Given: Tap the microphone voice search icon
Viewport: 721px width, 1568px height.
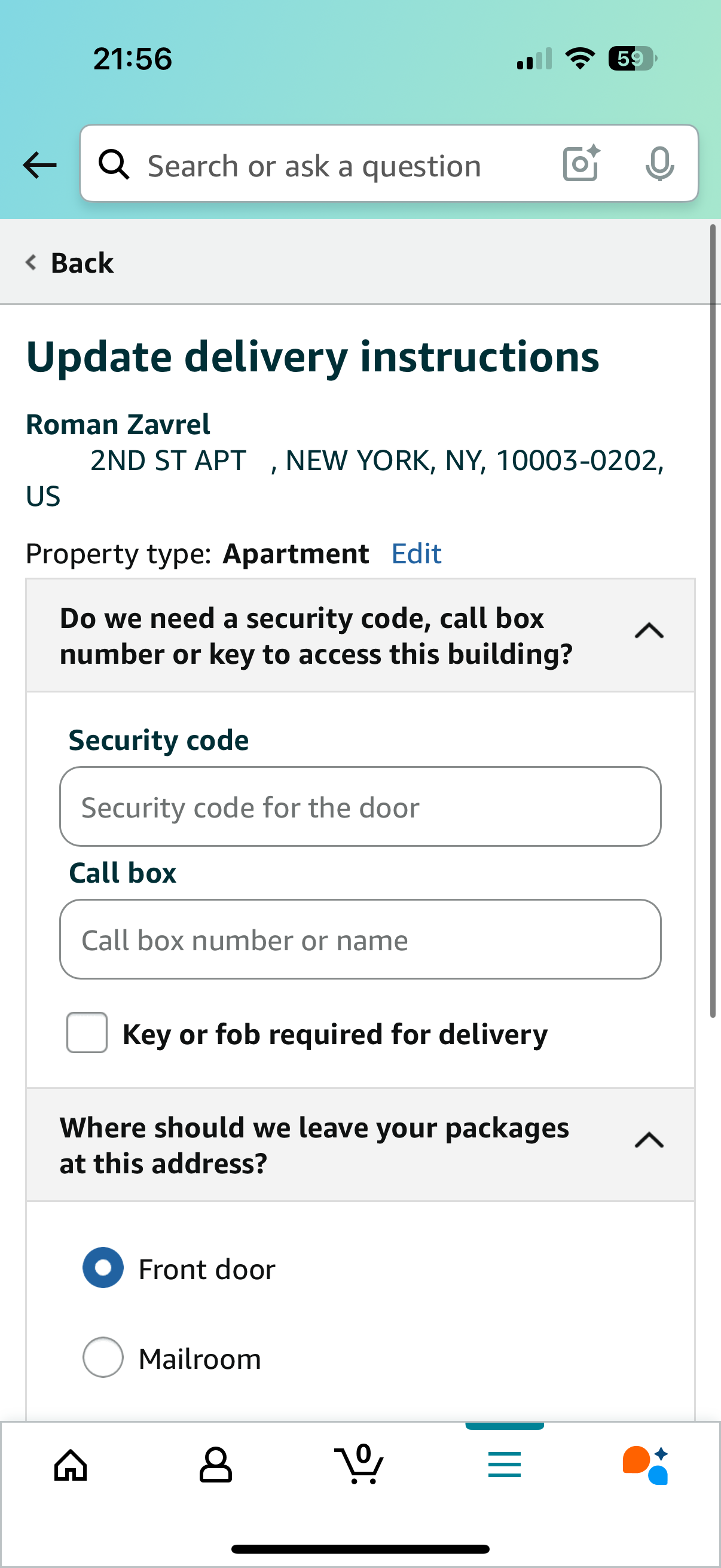Looking at the screenshot, I should click(x=659, y=163).
